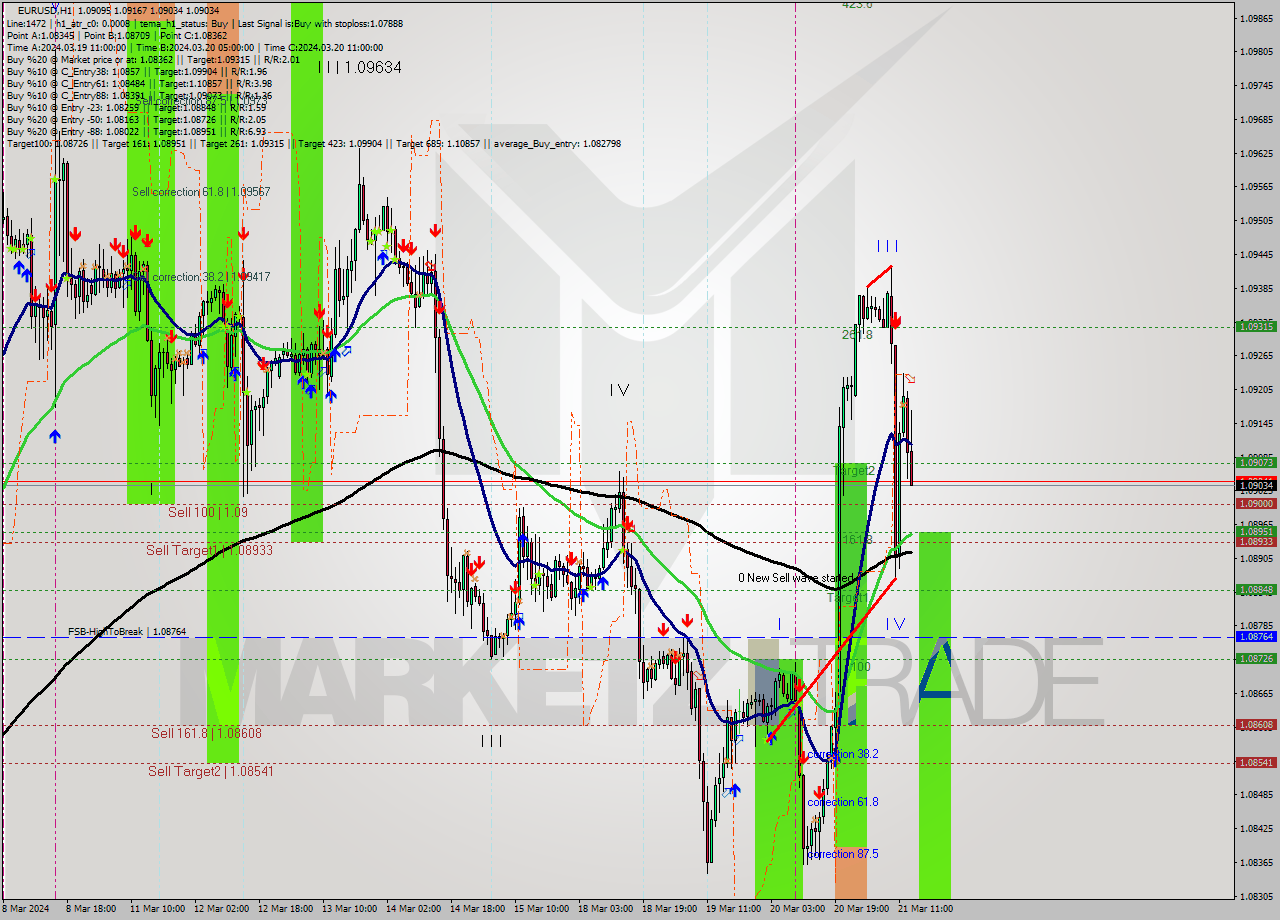Click the green 1.08848 price tag

tap(1256, 590)
